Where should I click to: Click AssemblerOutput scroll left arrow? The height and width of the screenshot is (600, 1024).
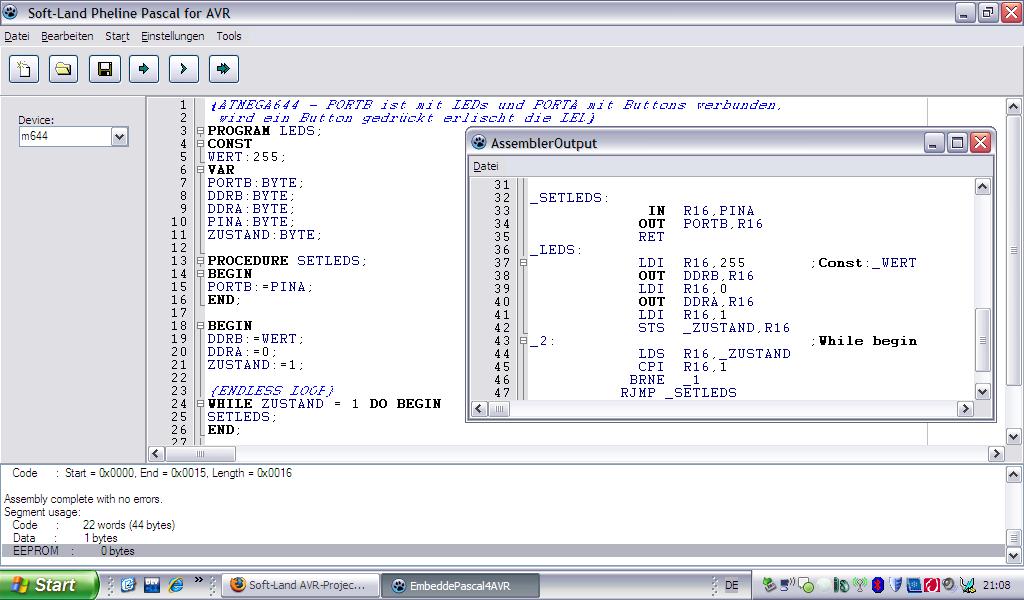tap(479, 409)
